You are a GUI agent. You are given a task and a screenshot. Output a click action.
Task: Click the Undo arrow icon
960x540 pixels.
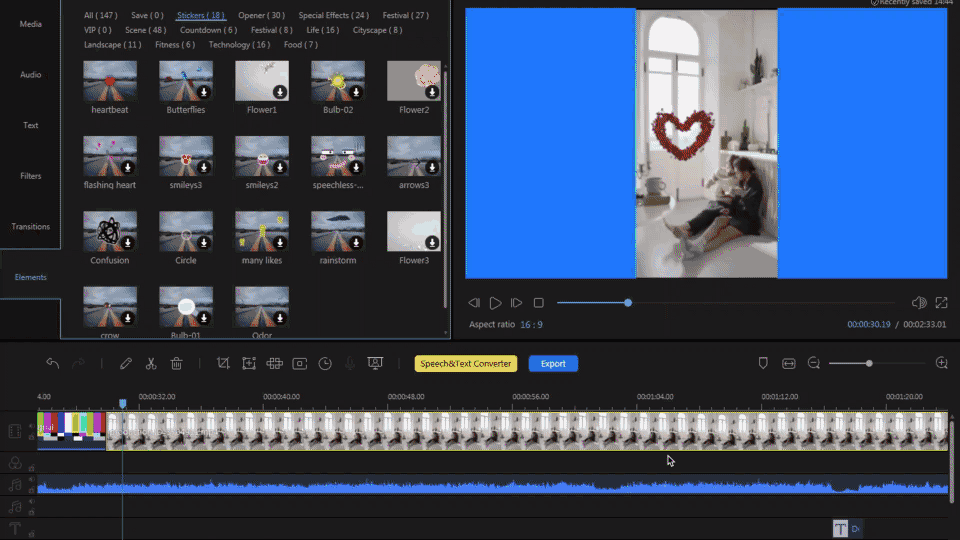(x=53, y=363)
